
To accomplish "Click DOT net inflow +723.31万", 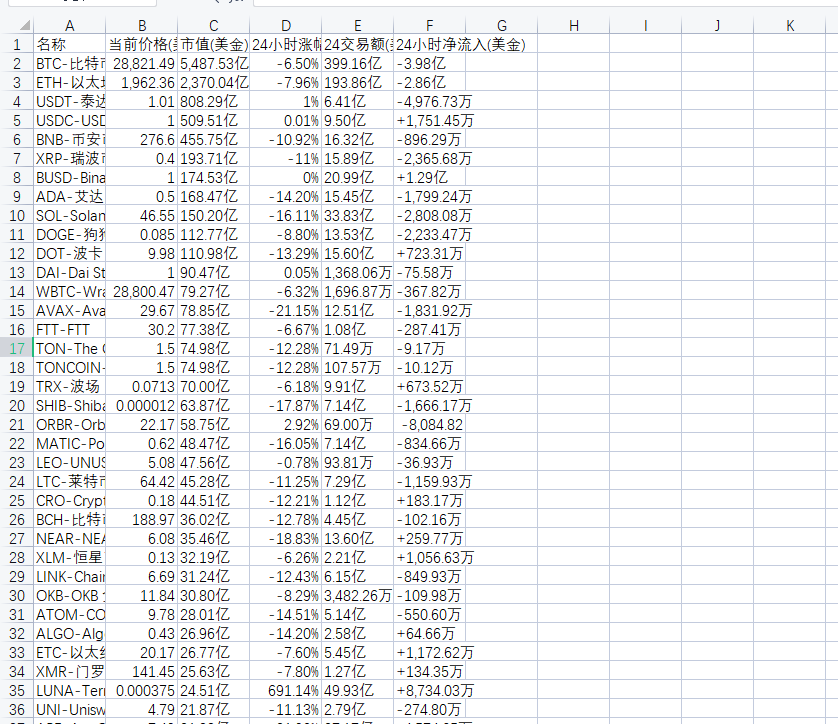I will click(430, 254).
